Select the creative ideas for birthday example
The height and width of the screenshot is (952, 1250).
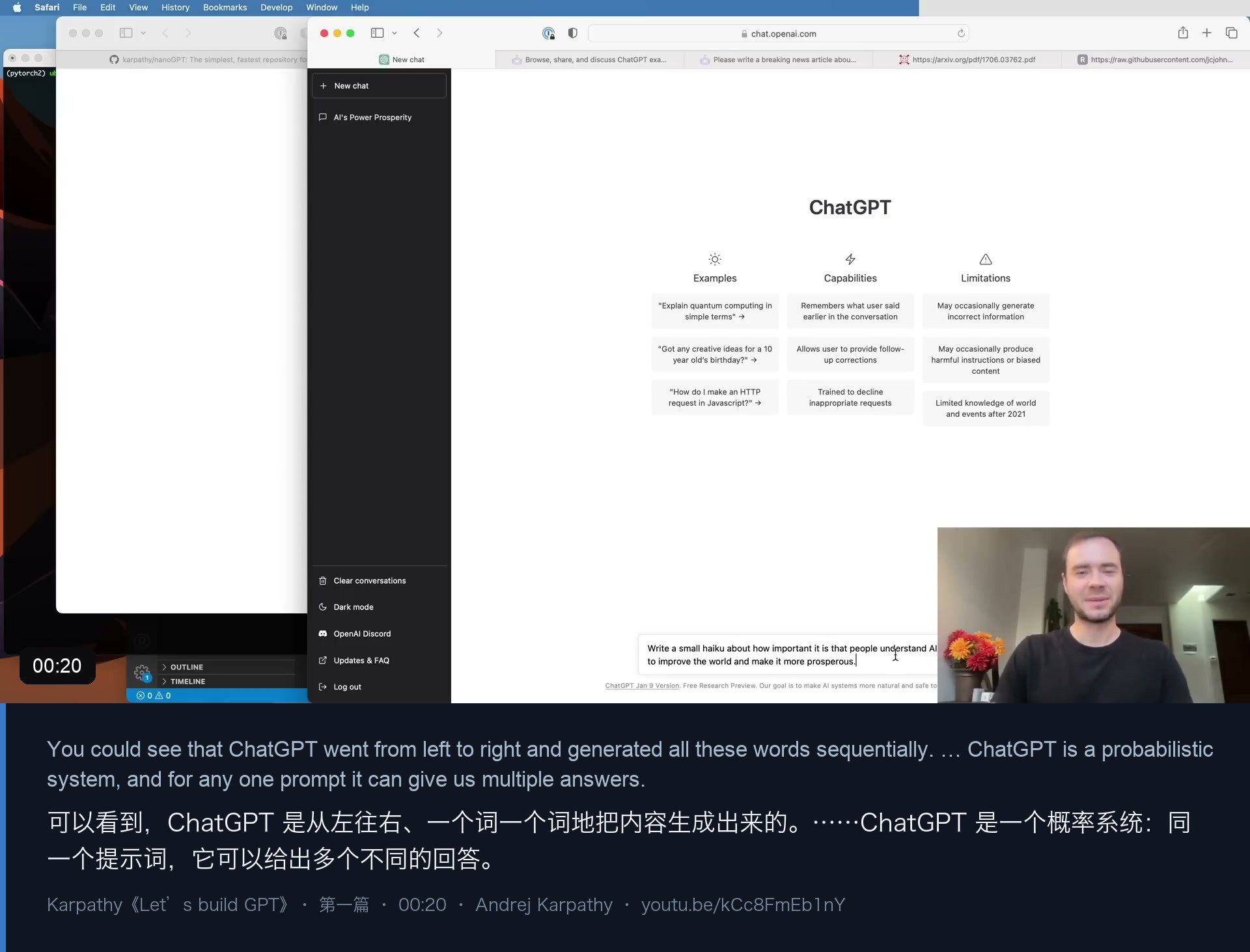tap(715, 355)
